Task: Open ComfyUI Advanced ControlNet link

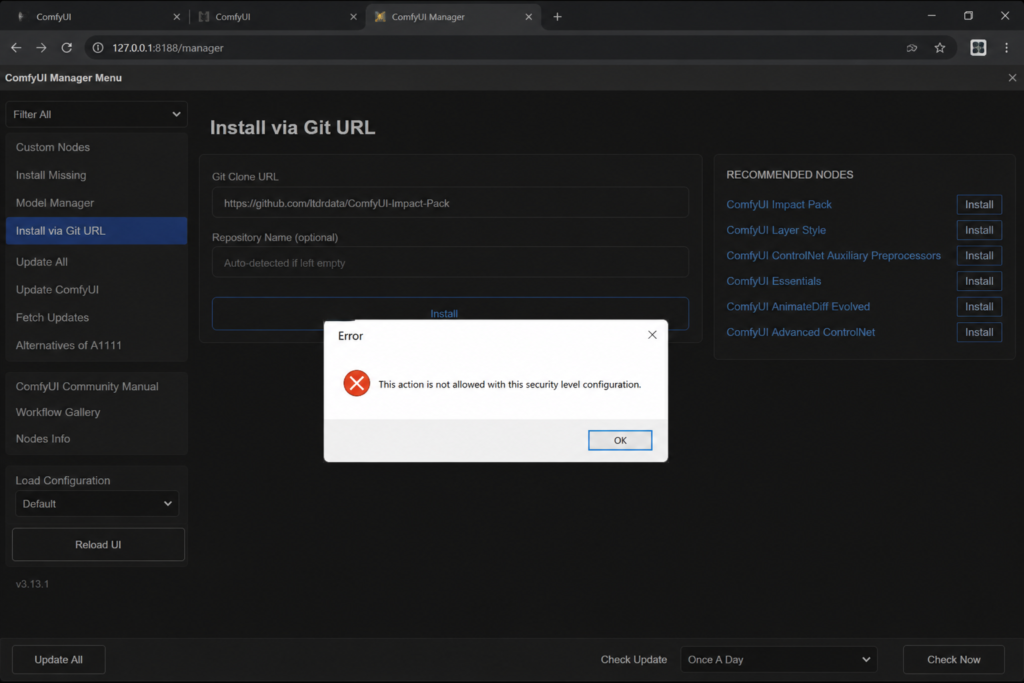Action: [800, 332]
